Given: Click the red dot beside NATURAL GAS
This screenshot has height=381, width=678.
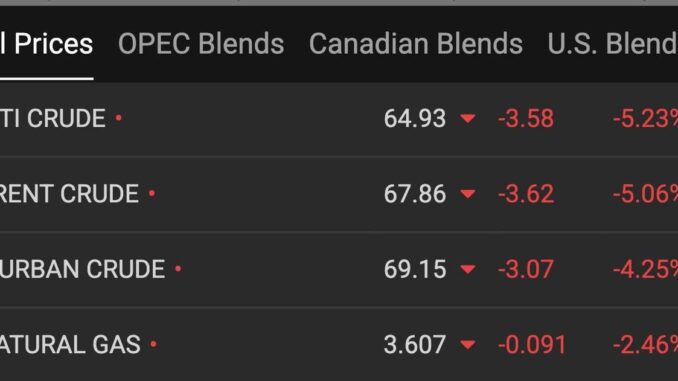Looking at the screenshot, I should point(154,344).
